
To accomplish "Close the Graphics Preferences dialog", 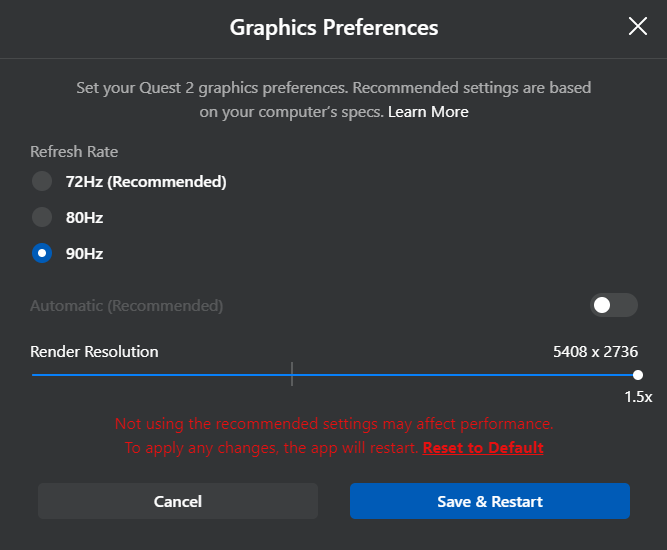I will (637, 27).
